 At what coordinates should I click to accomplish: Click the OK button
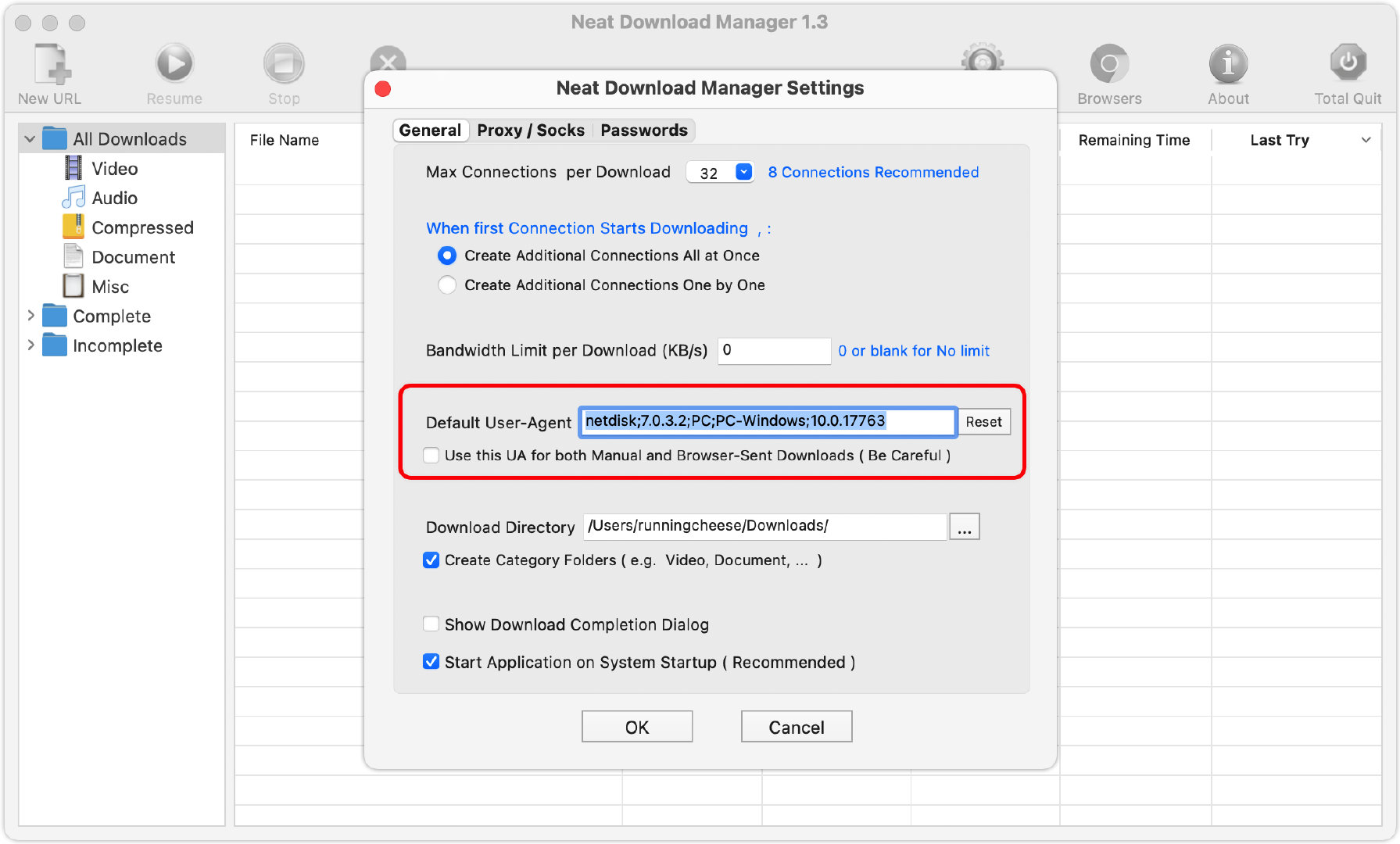coord(637,727)
